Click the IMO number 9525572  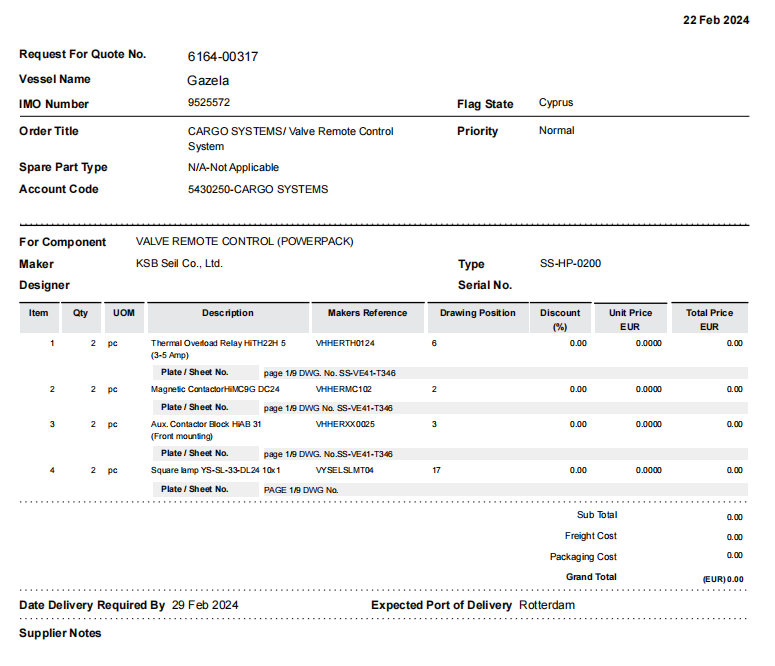point(209,103)
